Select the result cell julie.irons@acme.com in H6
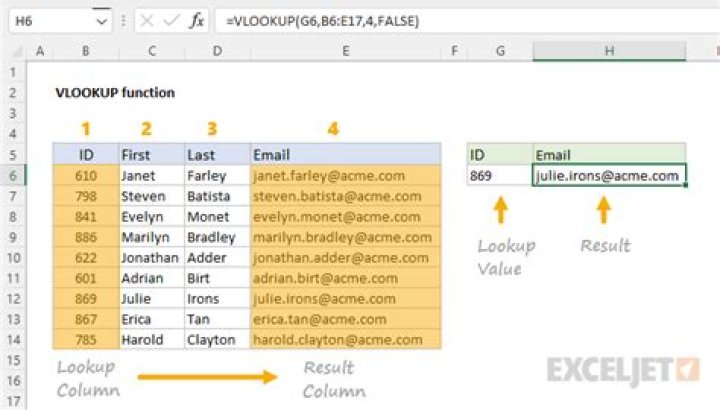Image resolution: width=720 pixels, height=410 pixels. pos(609,175)
